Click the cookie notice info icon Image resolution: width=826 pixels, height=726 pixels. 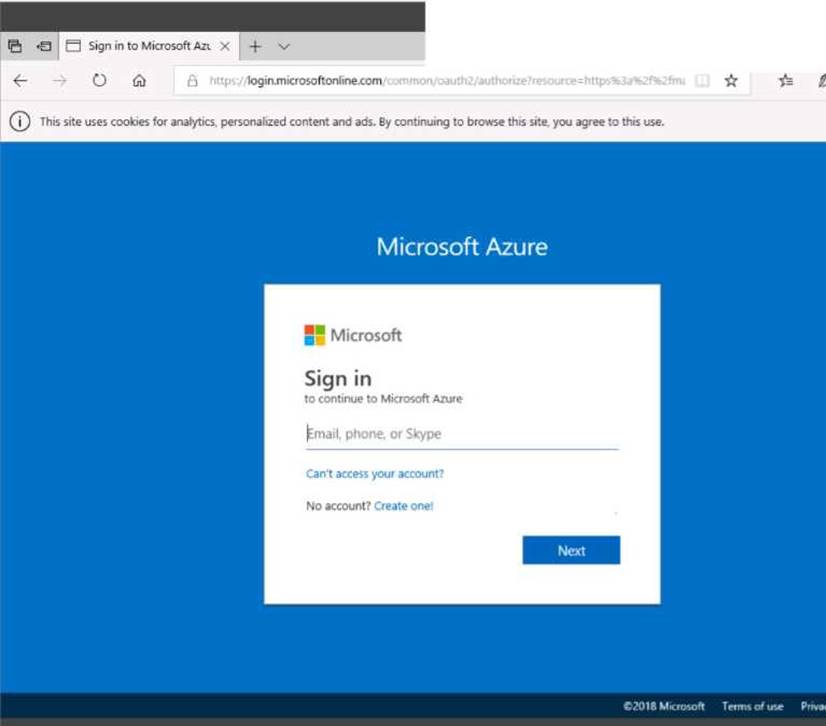[x=20, y=122]
